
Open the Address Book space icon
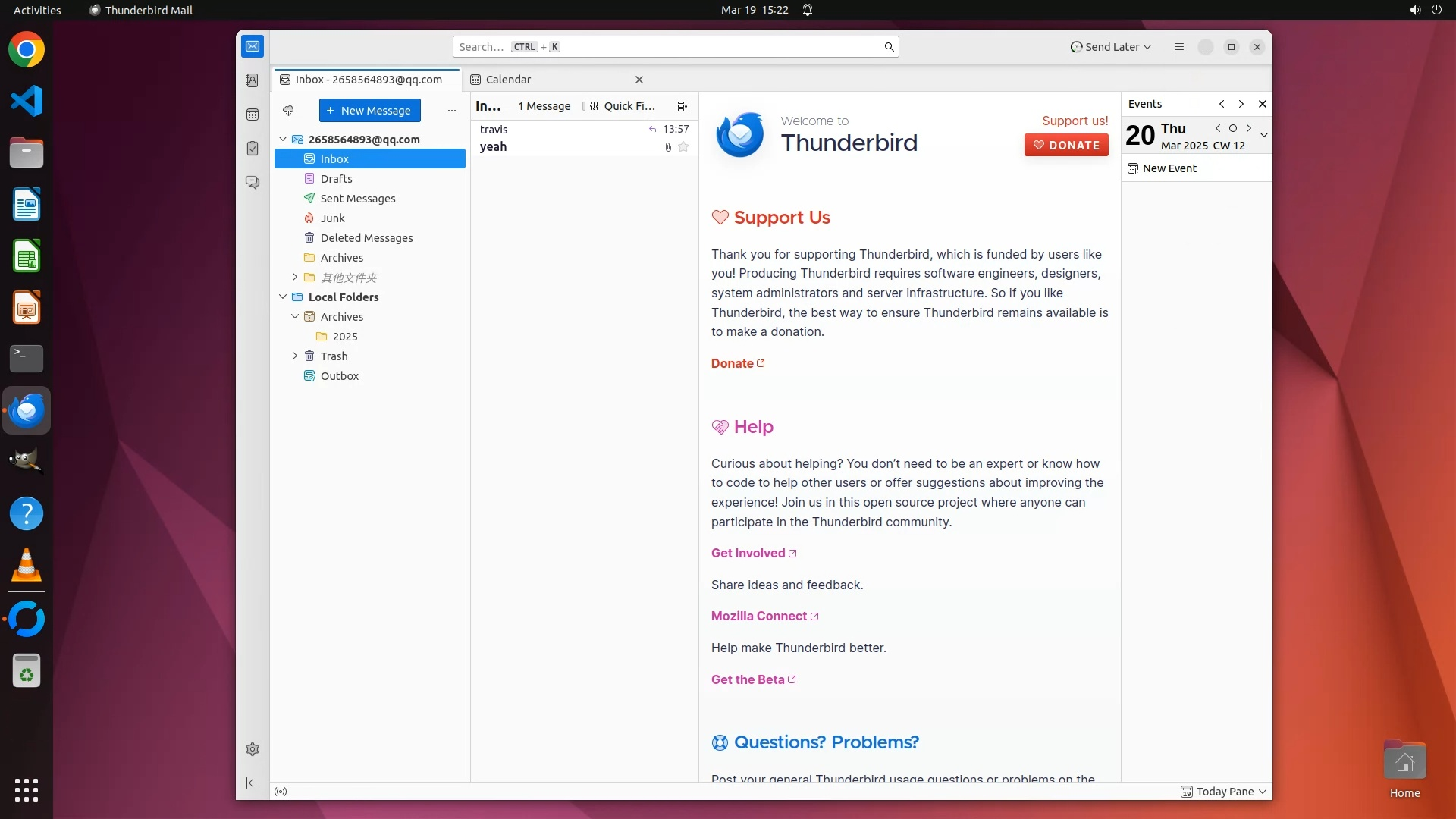pyautogui.click(x=253, y=80)
